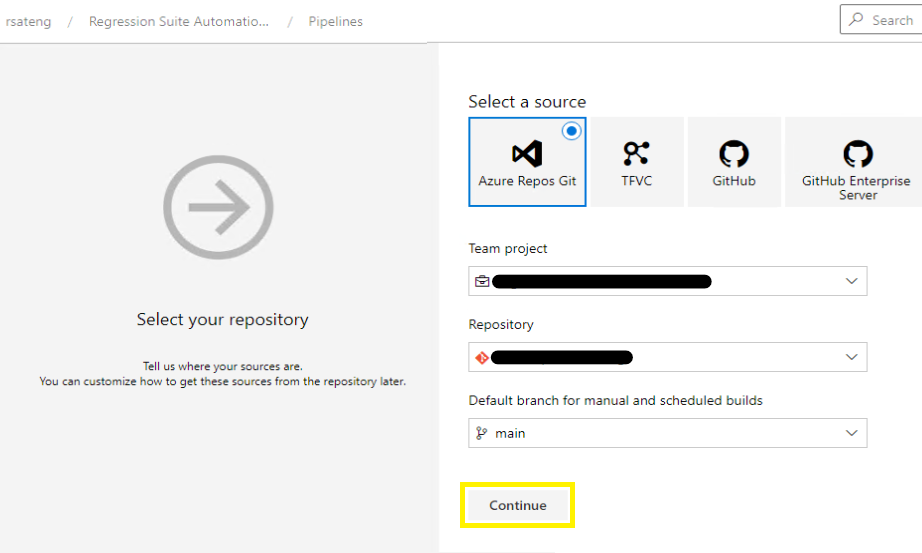Click the GitHub Enterprise Server label
This screenshot has height=553, width=922.
[x=856, y=188]
